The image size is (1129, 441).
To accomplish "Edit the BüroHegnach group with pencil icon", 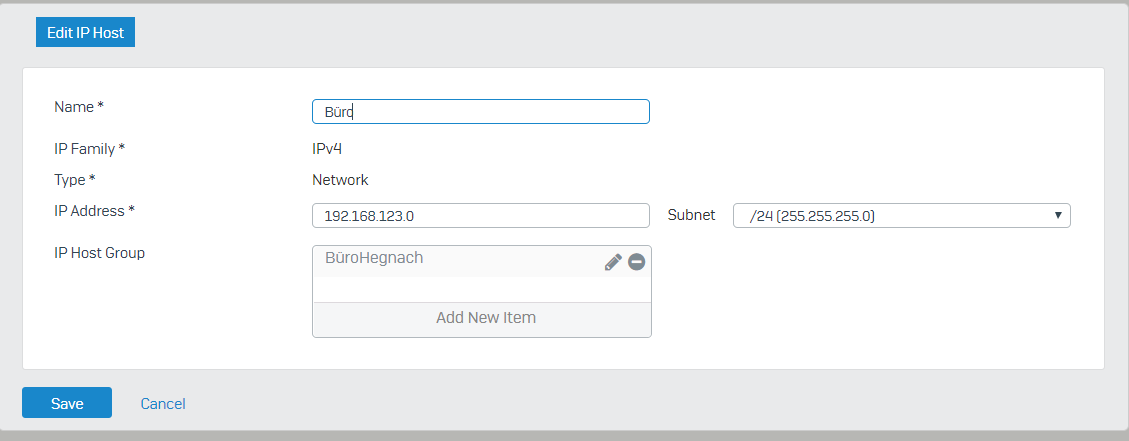I will (613, 262).
